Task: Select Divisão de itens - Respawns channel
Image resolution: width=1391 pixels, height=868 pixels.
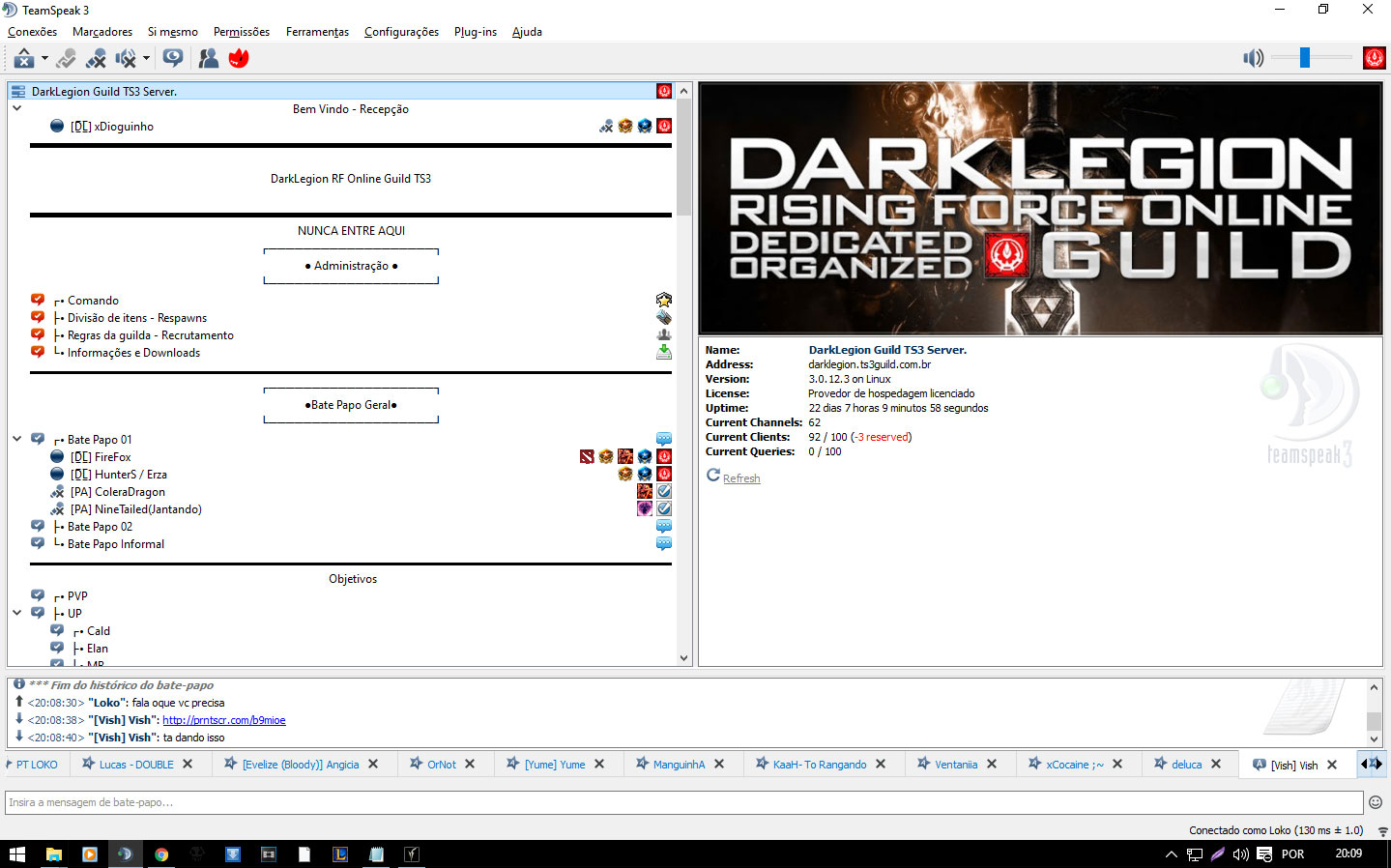Action: [x=136, y=318]
